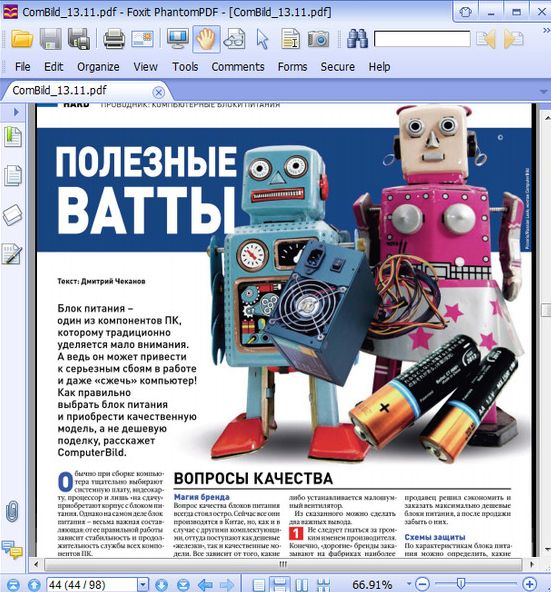This screenshot has width=551, height=592.
Task: Click the Save floppy disk icon
Action: [x=51, y=39]
